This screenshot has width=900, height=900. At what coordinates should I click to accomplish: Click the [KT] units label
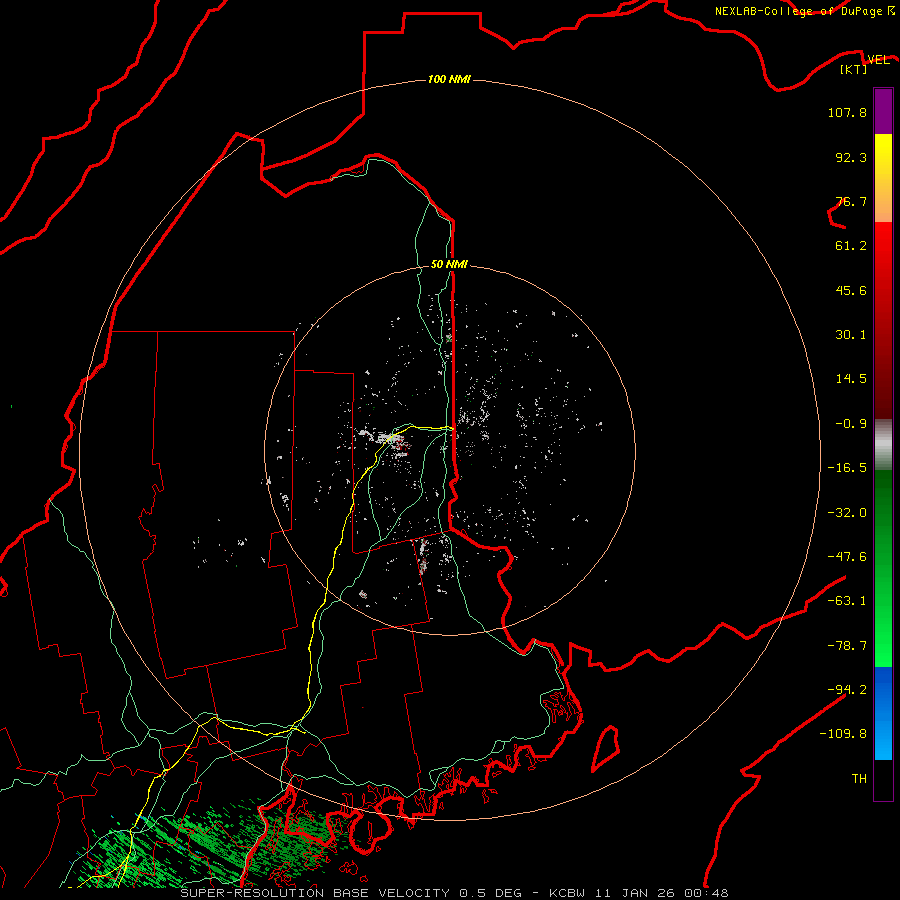[853, 70]
